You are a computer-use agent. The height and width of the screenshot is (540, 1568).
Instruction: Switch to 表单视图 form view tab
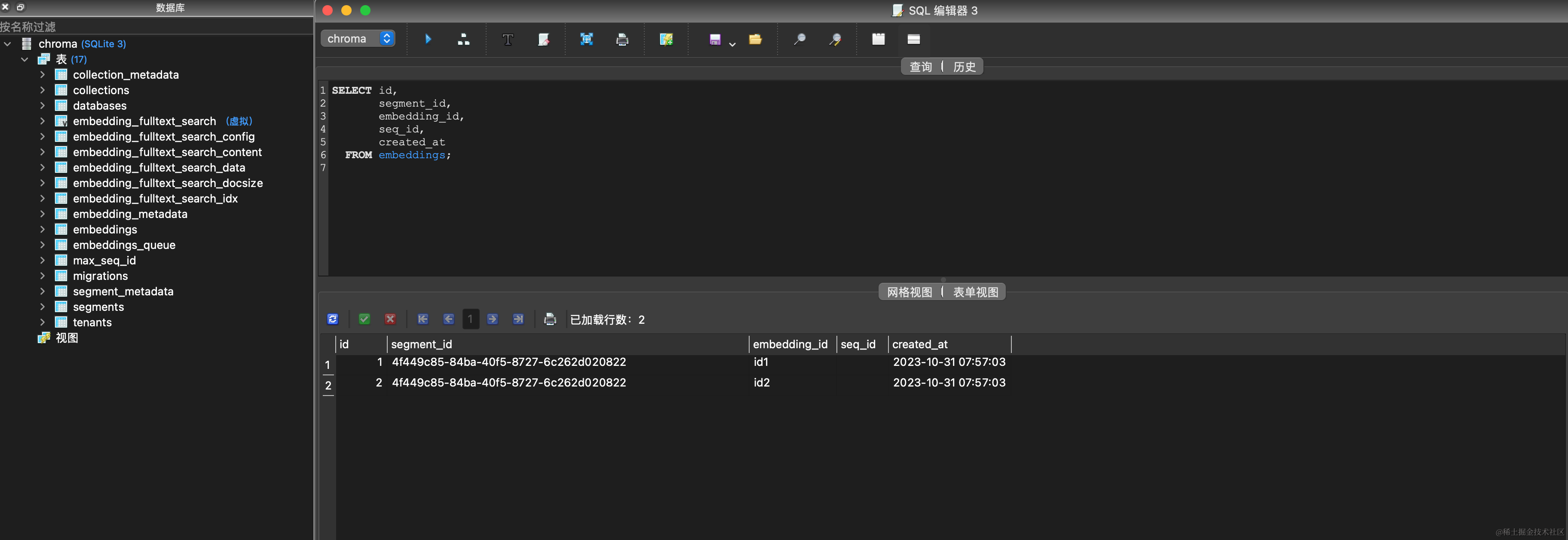(974, 292)
